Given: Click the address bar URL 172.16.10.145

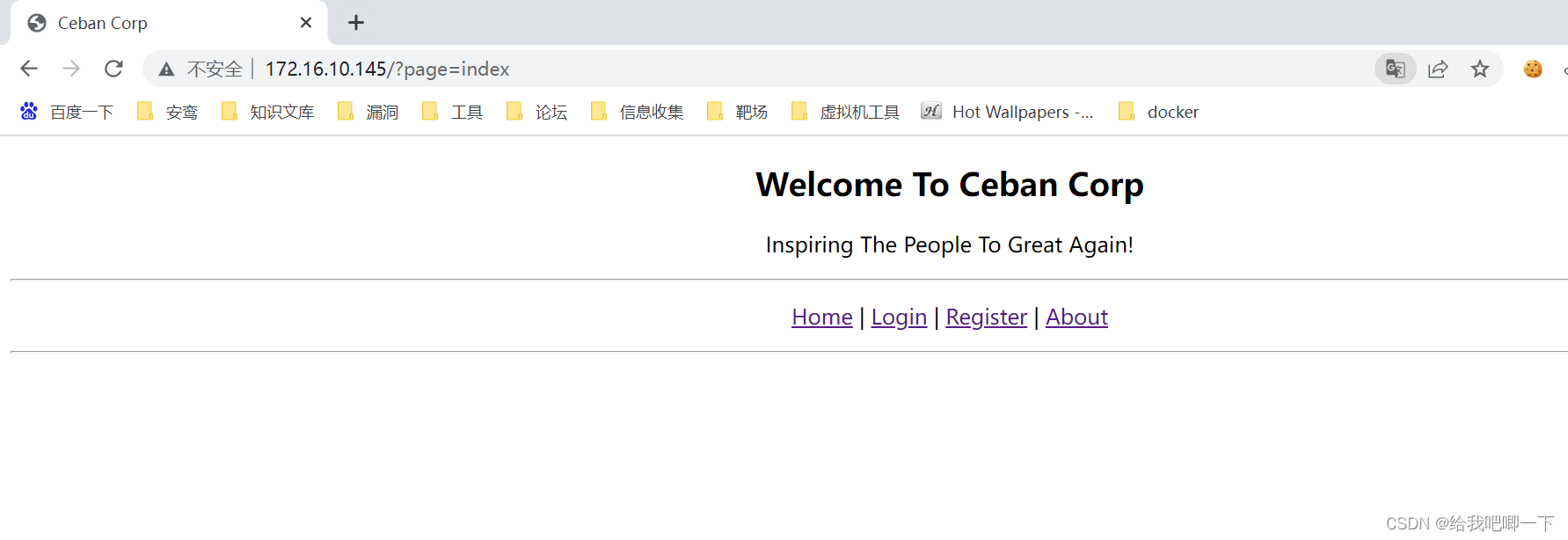Looking at the screenshot, I should [x=387, y=69].
